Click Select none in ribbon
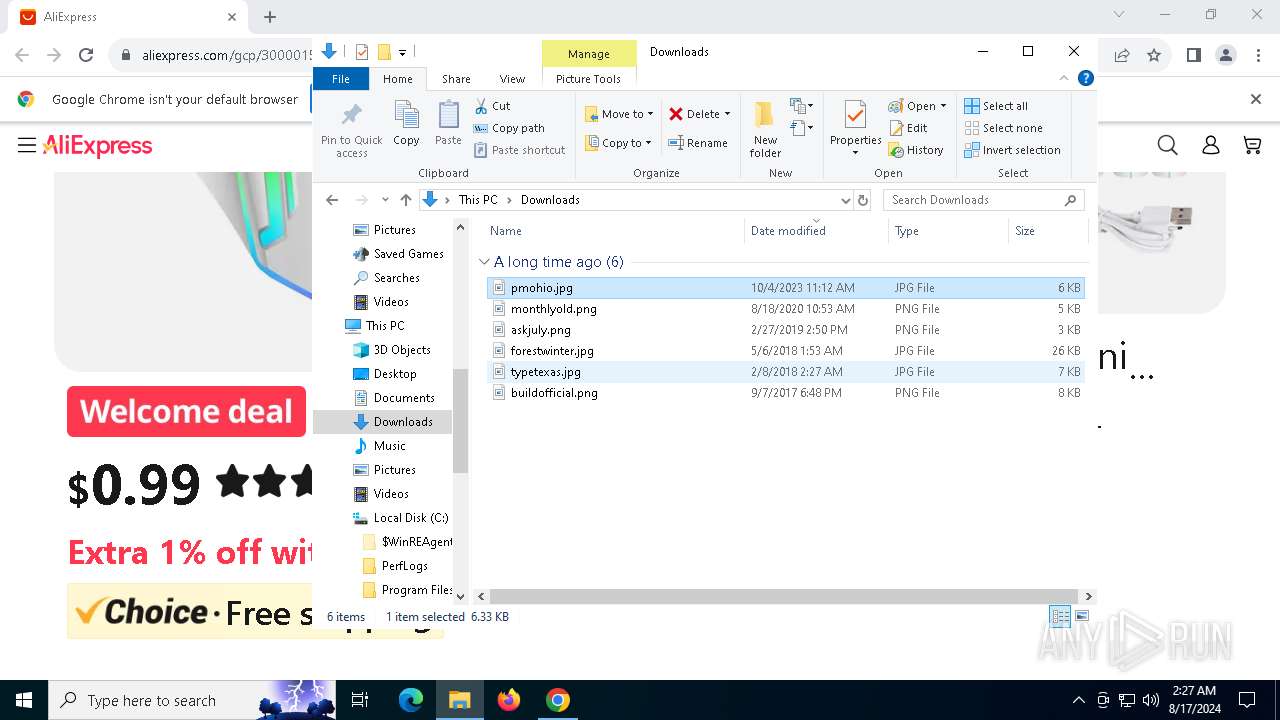1280x720 pixels. pos(1003,128)
